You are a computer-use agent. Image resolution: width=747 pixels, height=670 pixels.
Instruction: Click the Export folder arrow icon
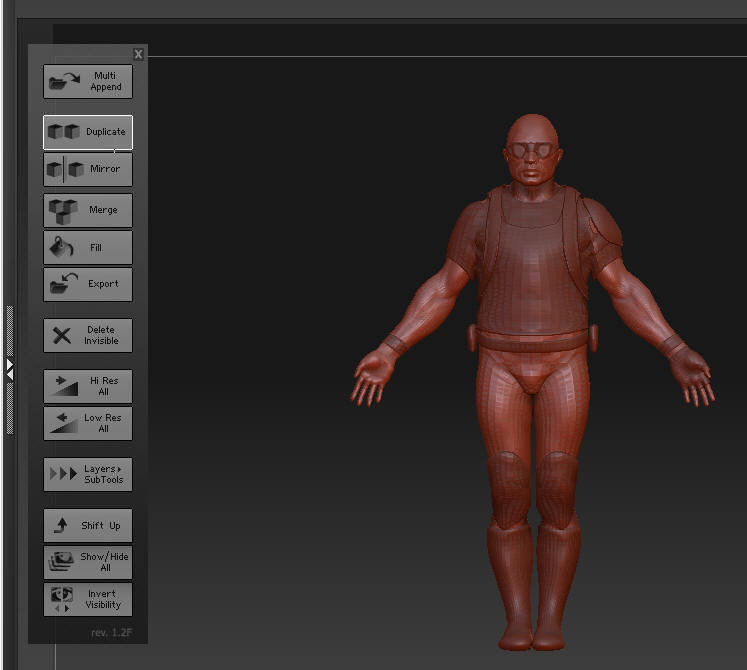click(x=64, y=284)
